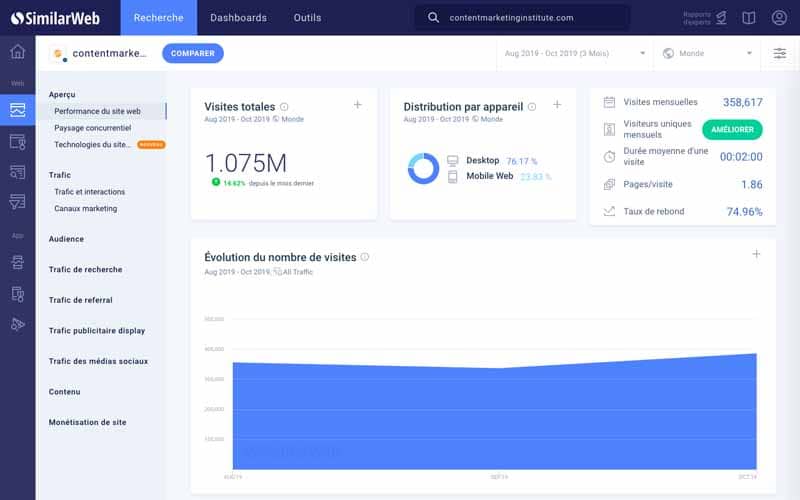Click the Desktop 76.17 % value

click(521, 161)
